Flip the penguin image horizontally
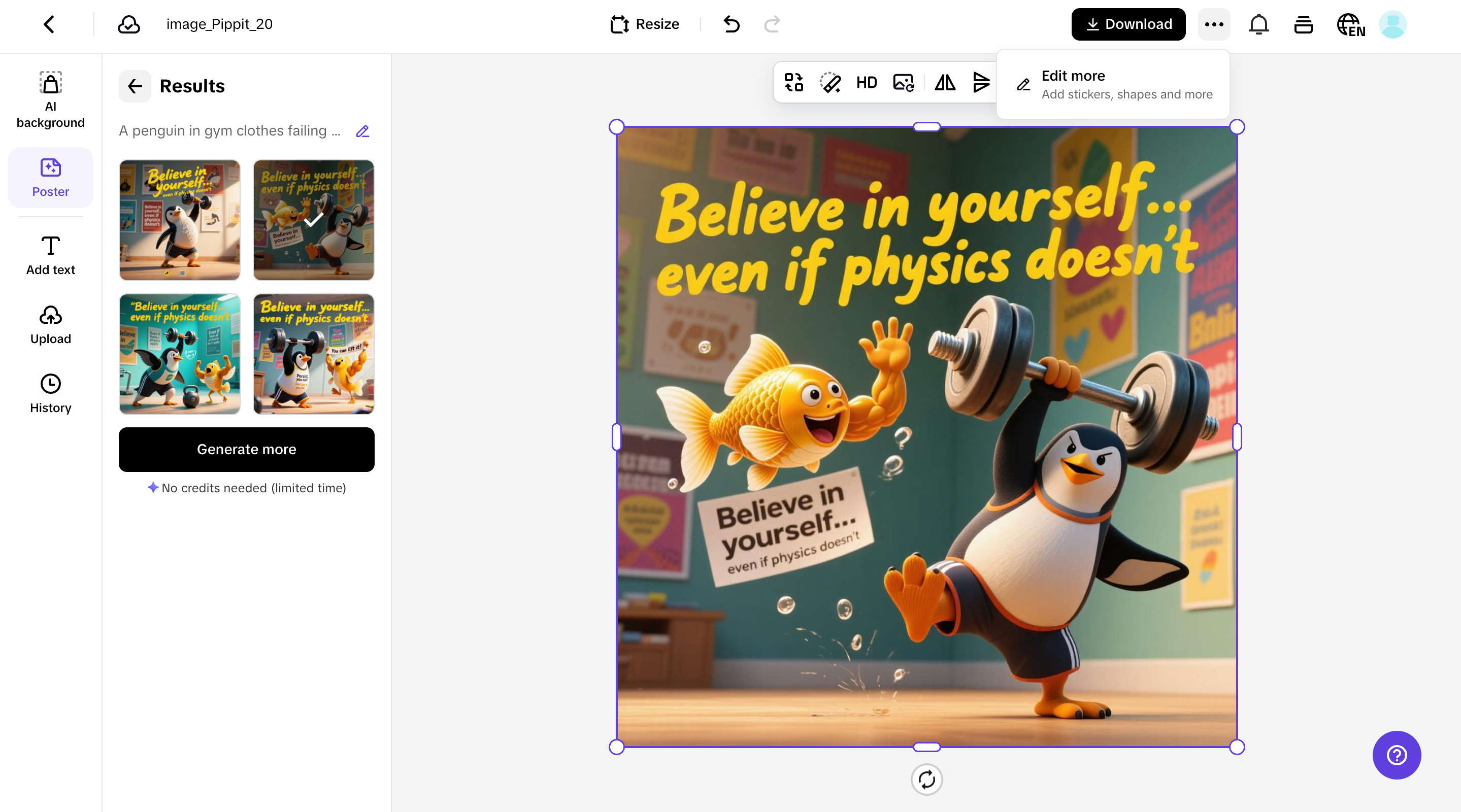The image size is (1461, 812). click(944, 83)
